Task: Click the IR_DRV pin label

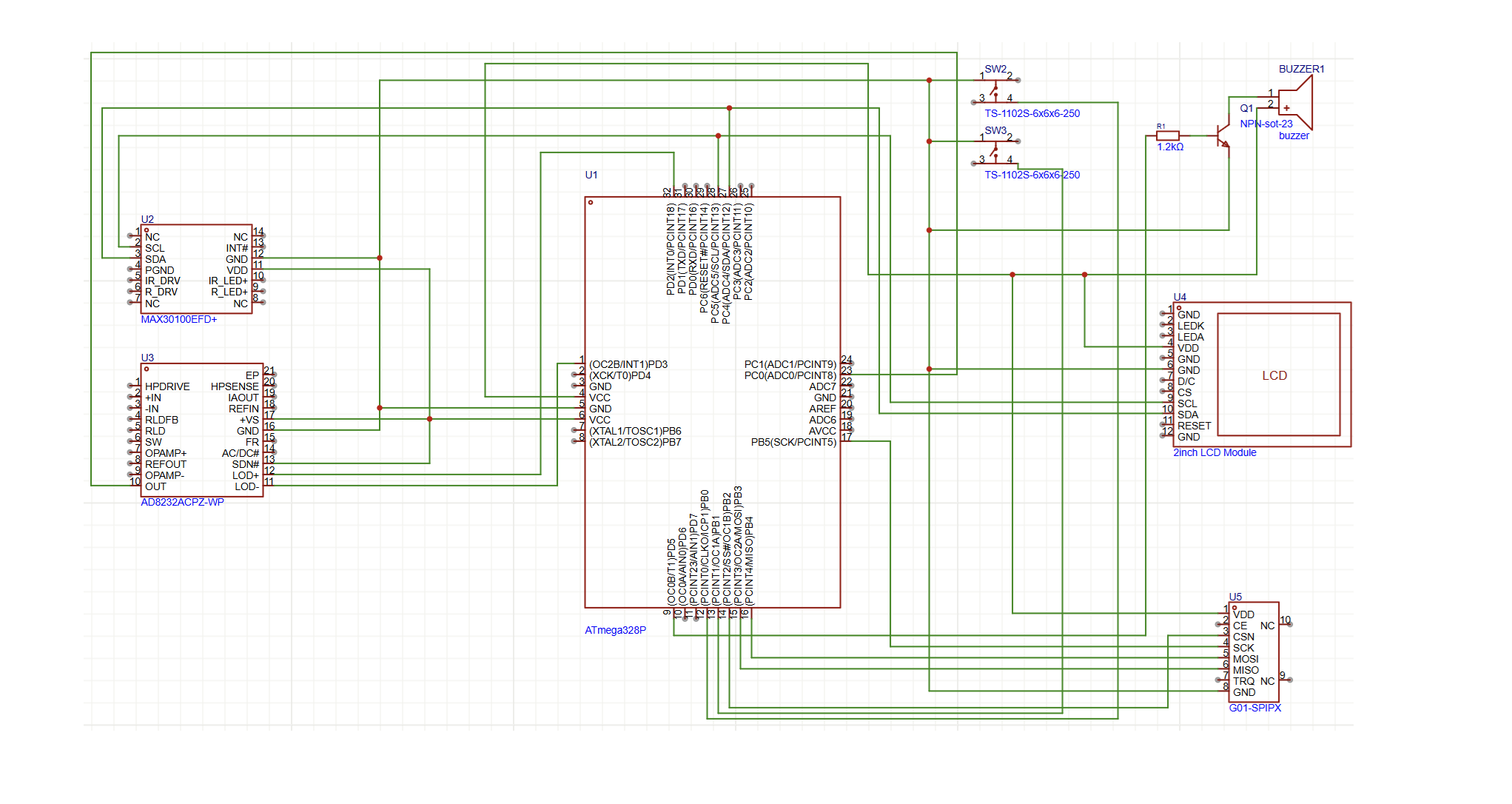Action: coord(163,281)
